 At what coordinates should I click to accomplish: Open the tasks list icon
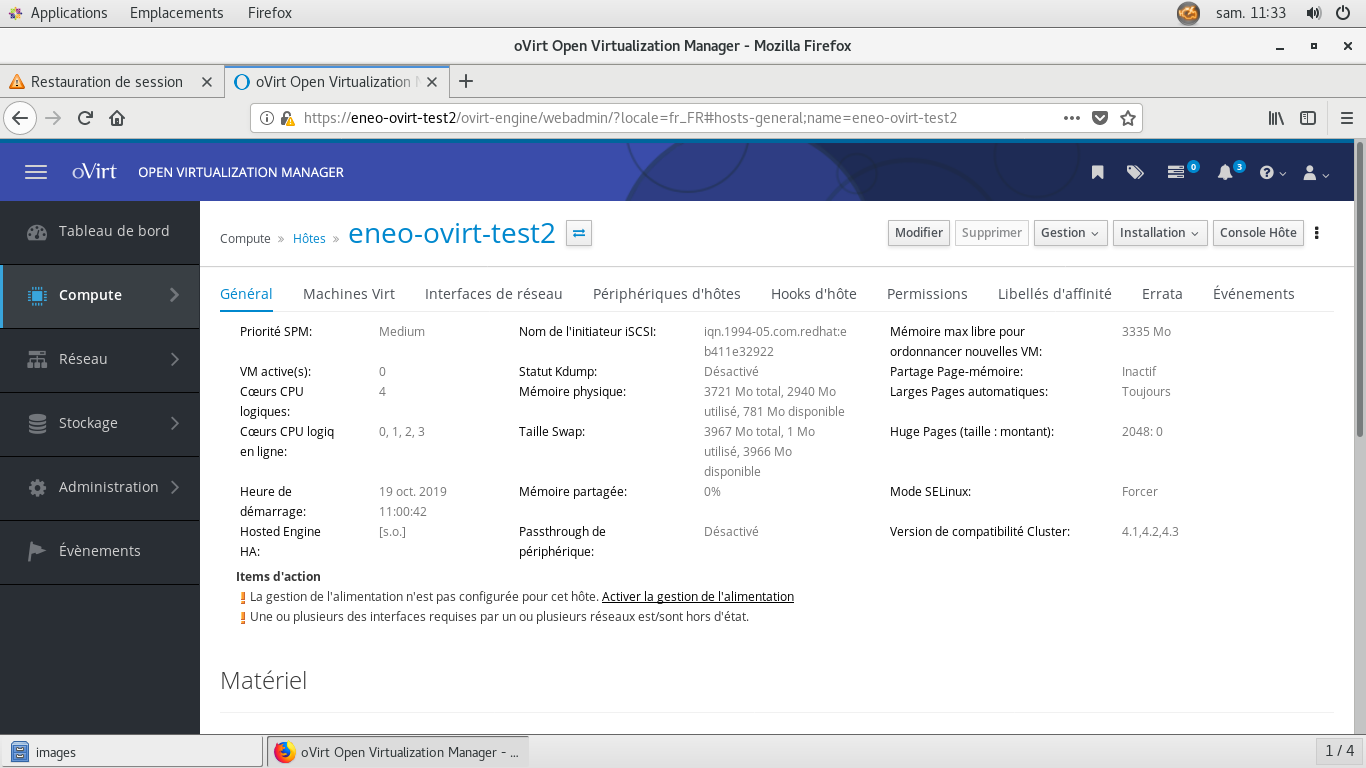(x=1177, y=172)
